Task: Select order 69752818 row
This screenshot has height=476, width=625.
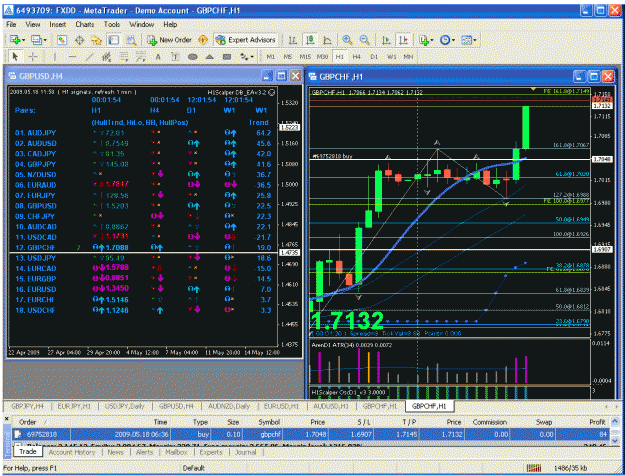Action: (311, 434)
